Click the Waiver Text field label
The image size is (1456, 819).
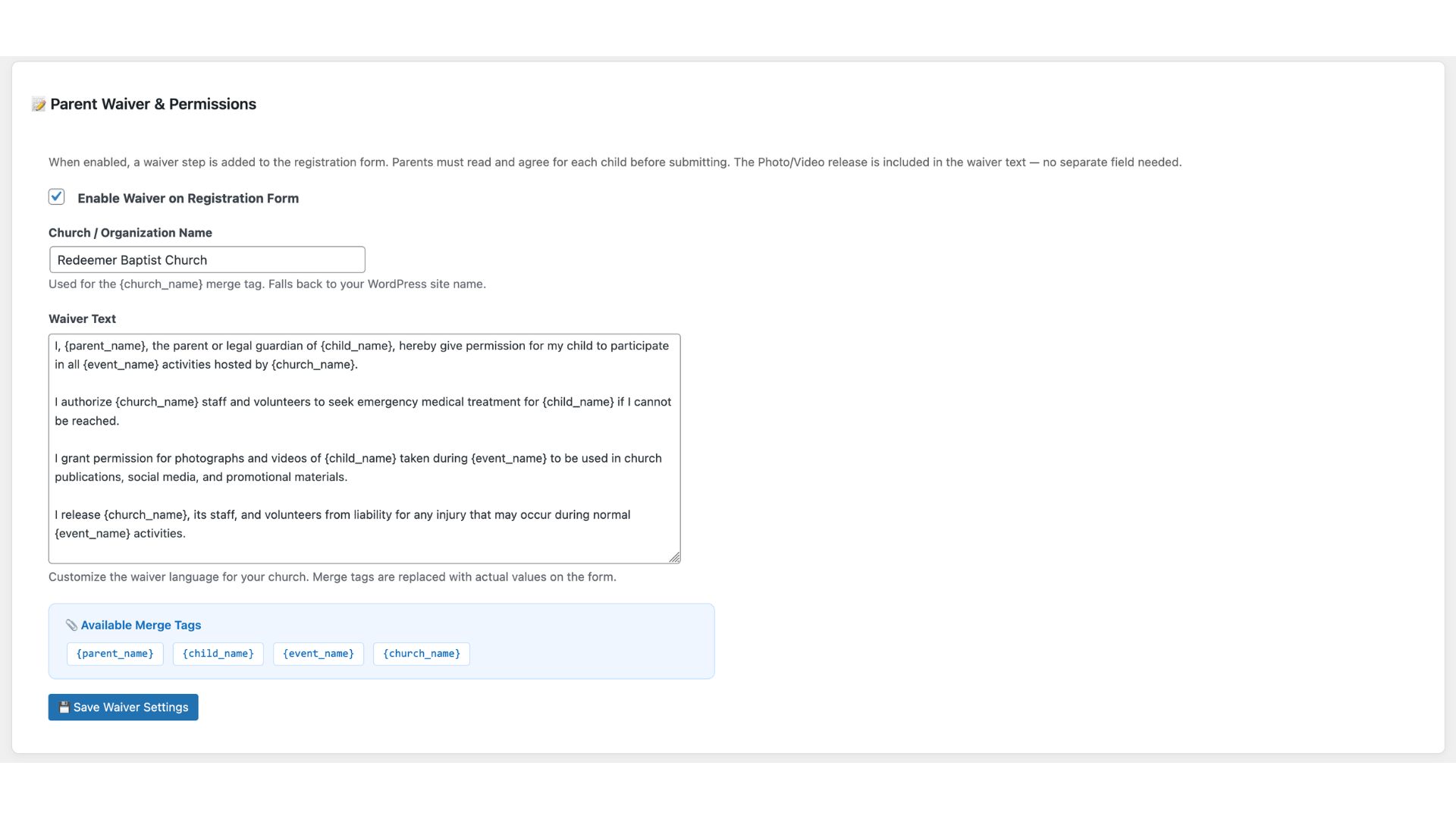point(82,319)
